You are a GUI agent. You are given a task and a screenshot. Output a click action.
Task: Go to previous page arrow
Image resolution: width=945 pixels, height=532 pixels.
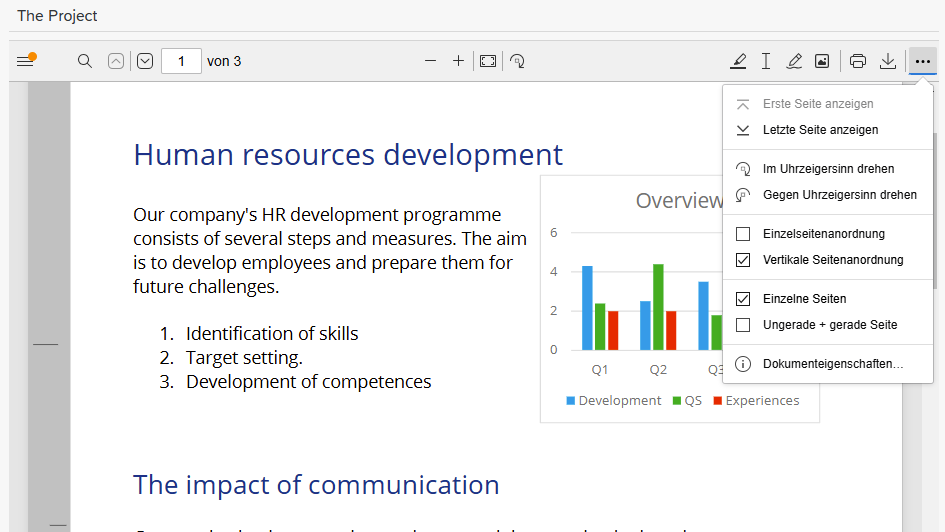pyautogui.click(x=116, y=61)
